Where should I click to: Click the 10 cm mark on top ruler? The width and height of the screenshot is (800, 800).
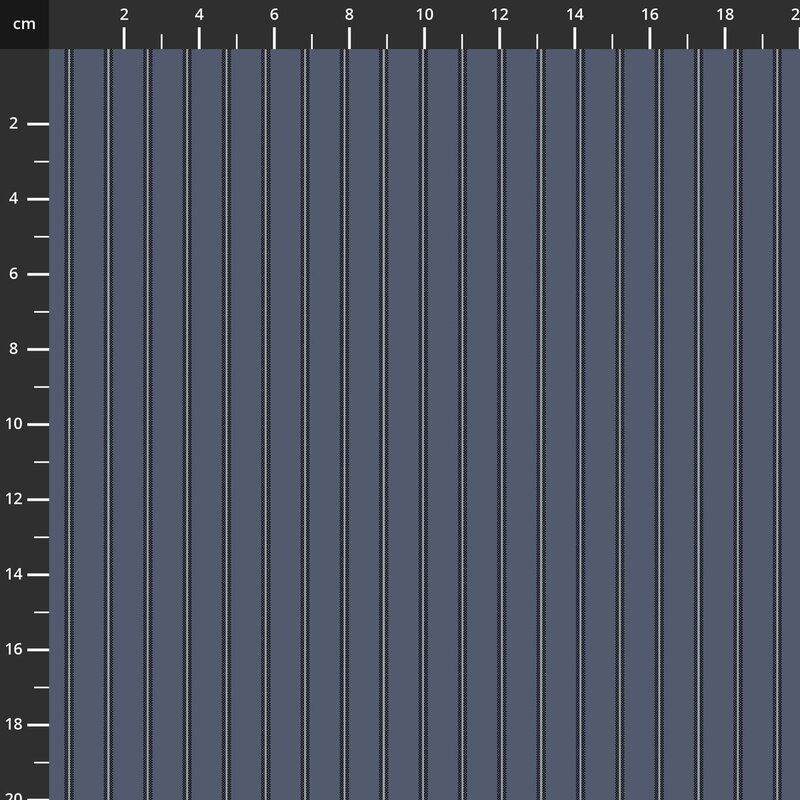pos(424,15)
